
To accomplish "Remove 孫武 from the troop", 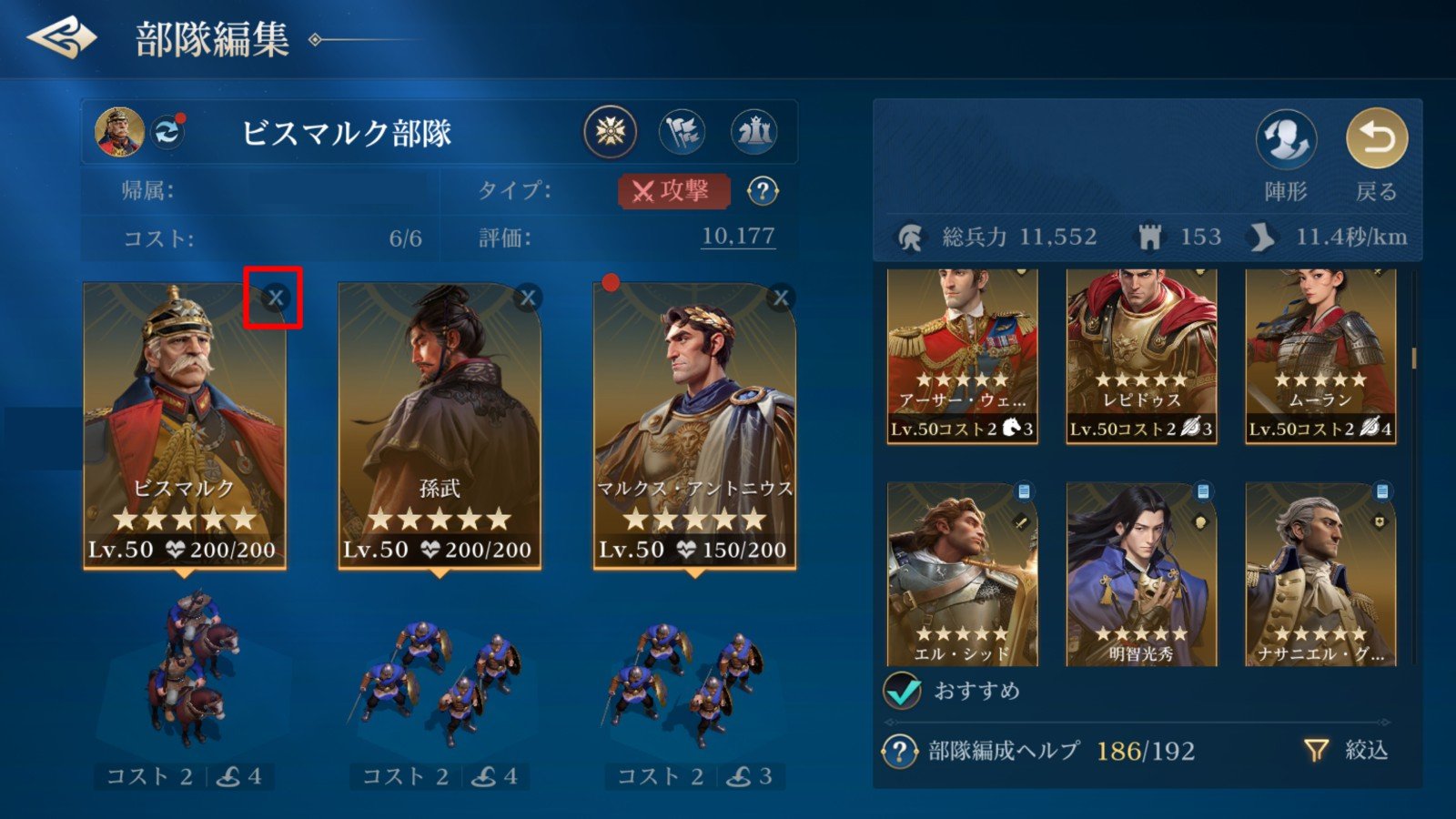I will click(528, 298).
